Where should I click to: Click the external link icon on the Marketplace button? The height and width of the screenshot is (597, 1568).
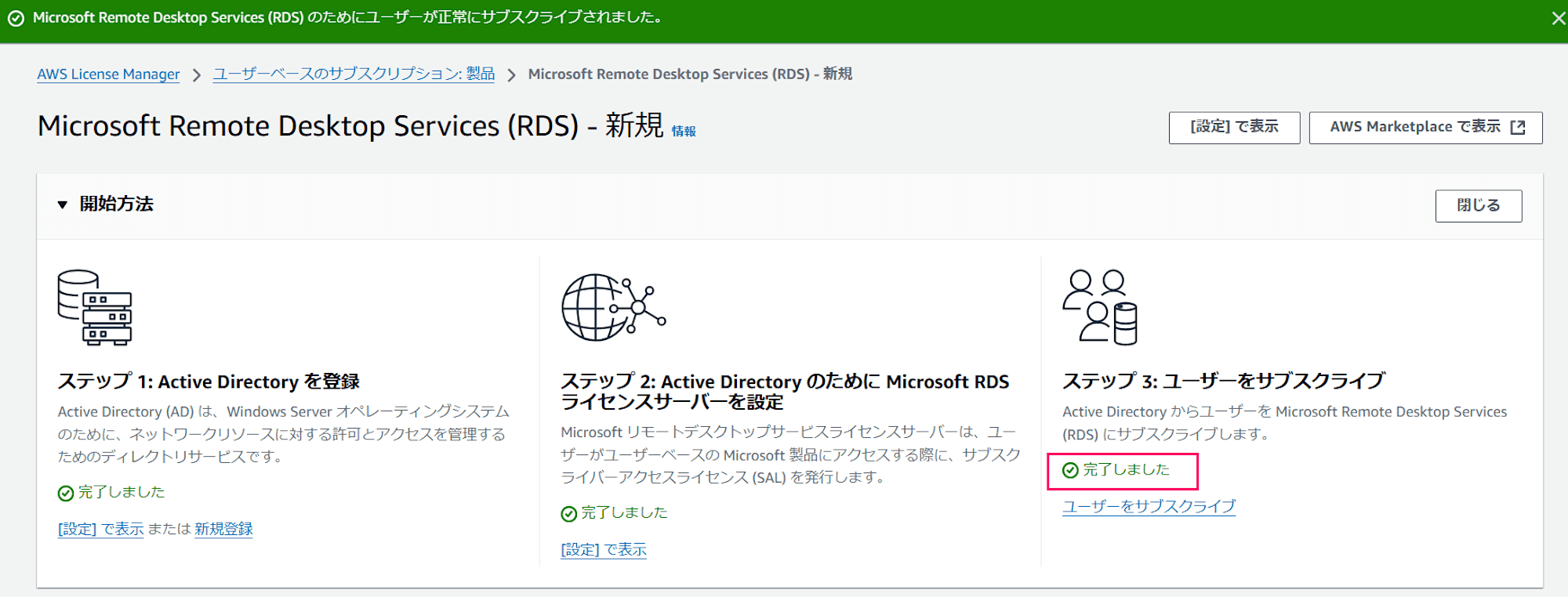tap(1518, 127)
